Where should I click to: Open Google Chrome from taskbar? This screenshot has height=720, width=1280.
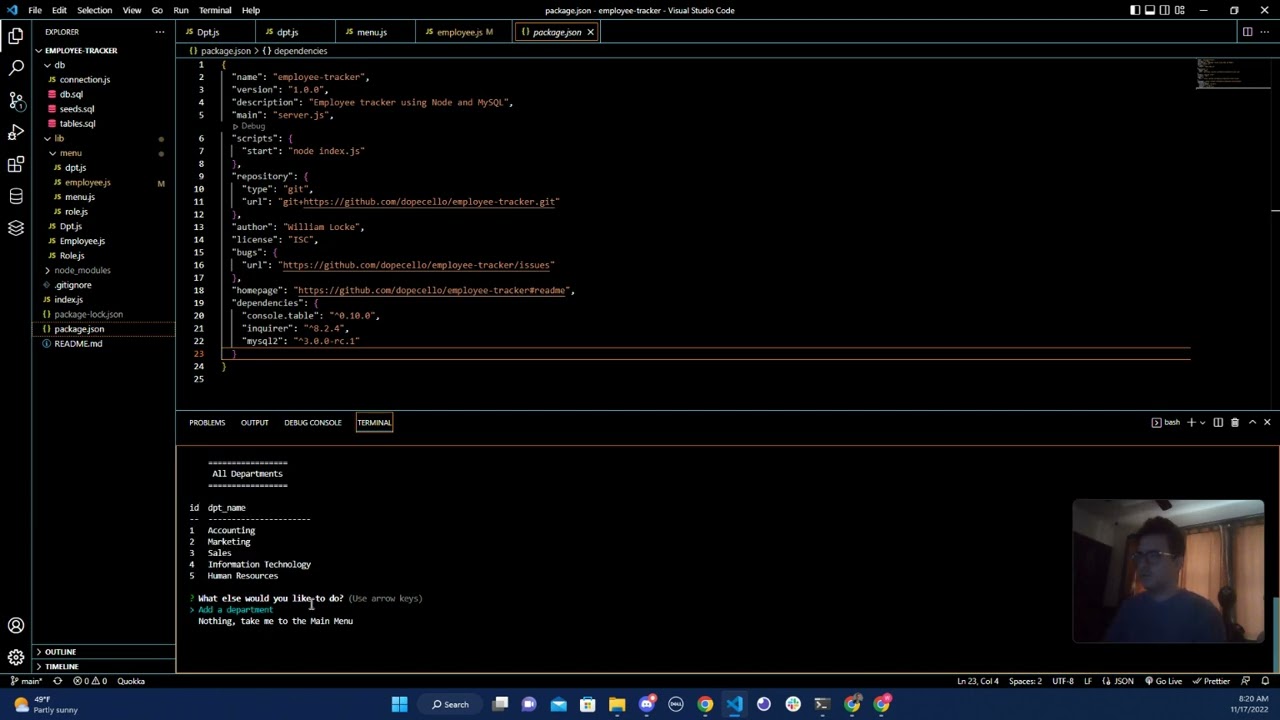[705, 704]
